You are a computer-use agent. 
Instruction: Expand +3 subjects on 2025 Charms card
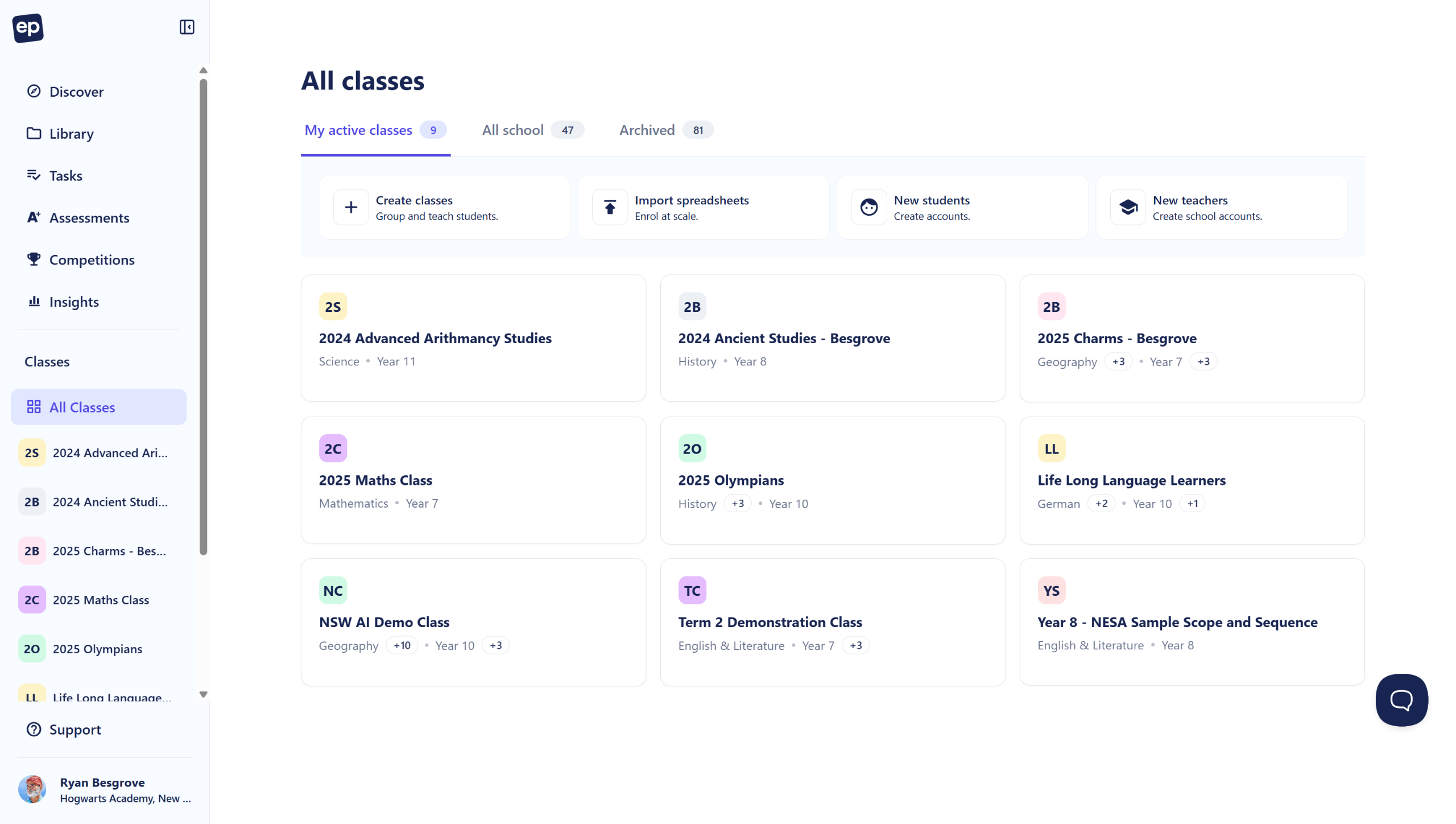[1118, 362]
